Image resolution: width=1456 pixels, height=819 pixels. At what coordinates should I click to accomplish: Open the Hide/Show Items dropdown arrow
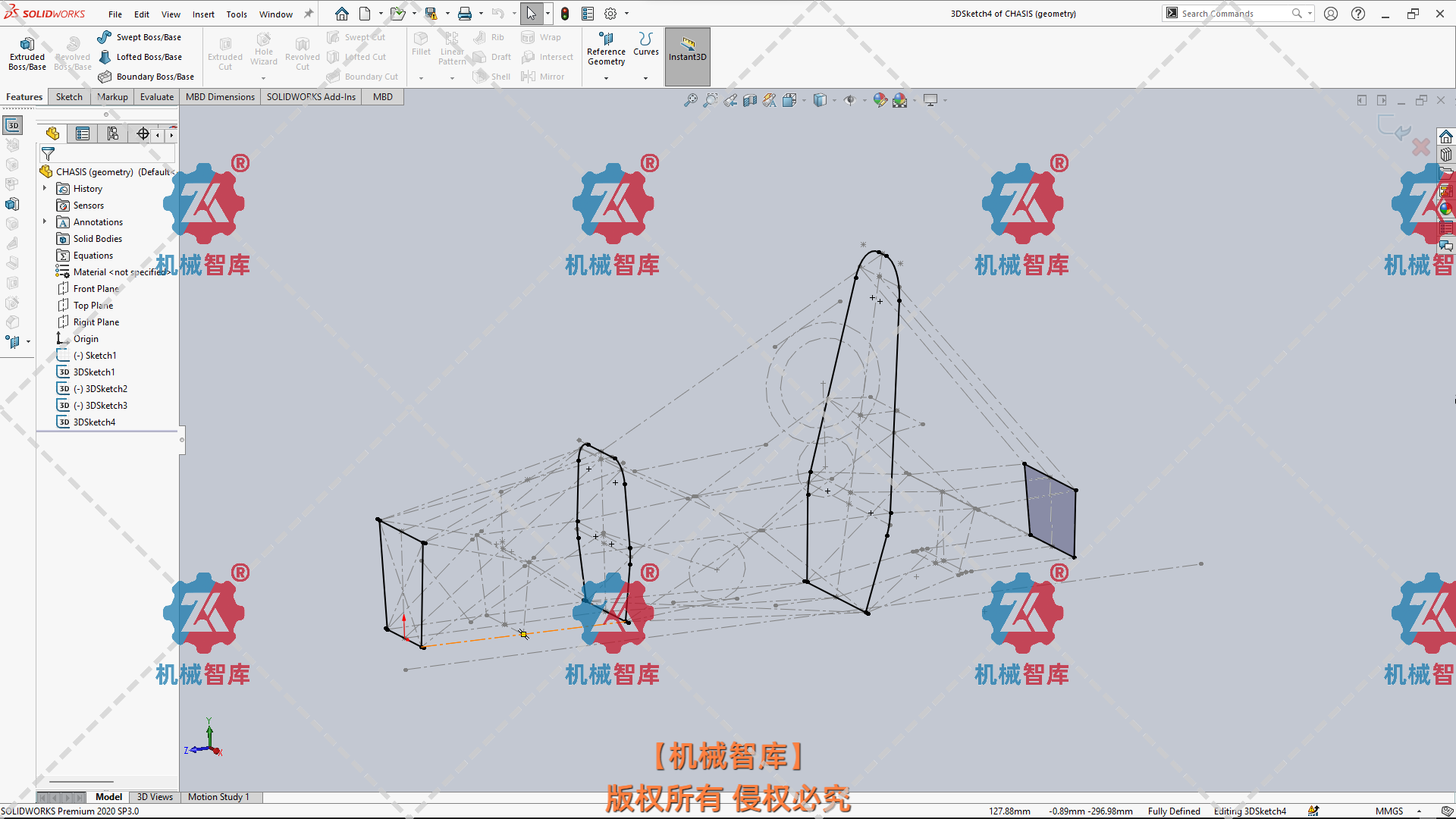coord(864,100)
